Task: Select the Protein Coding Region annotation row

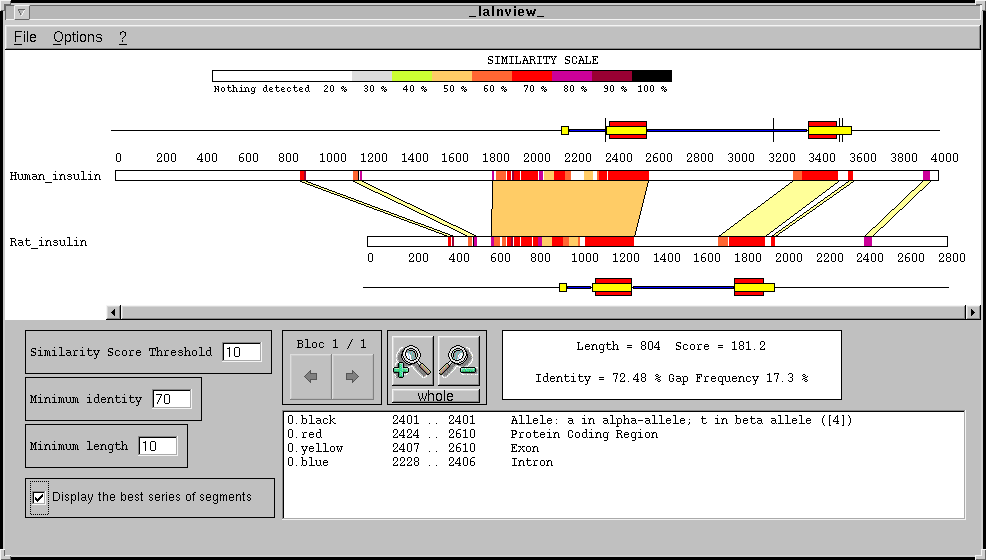Action: tap(583, 435)
